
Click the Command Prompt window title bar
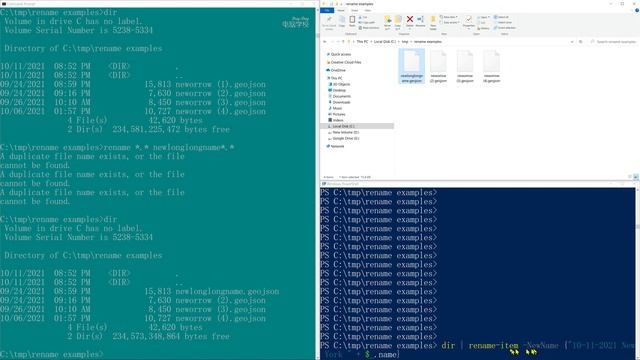click(x=158, y=4)
